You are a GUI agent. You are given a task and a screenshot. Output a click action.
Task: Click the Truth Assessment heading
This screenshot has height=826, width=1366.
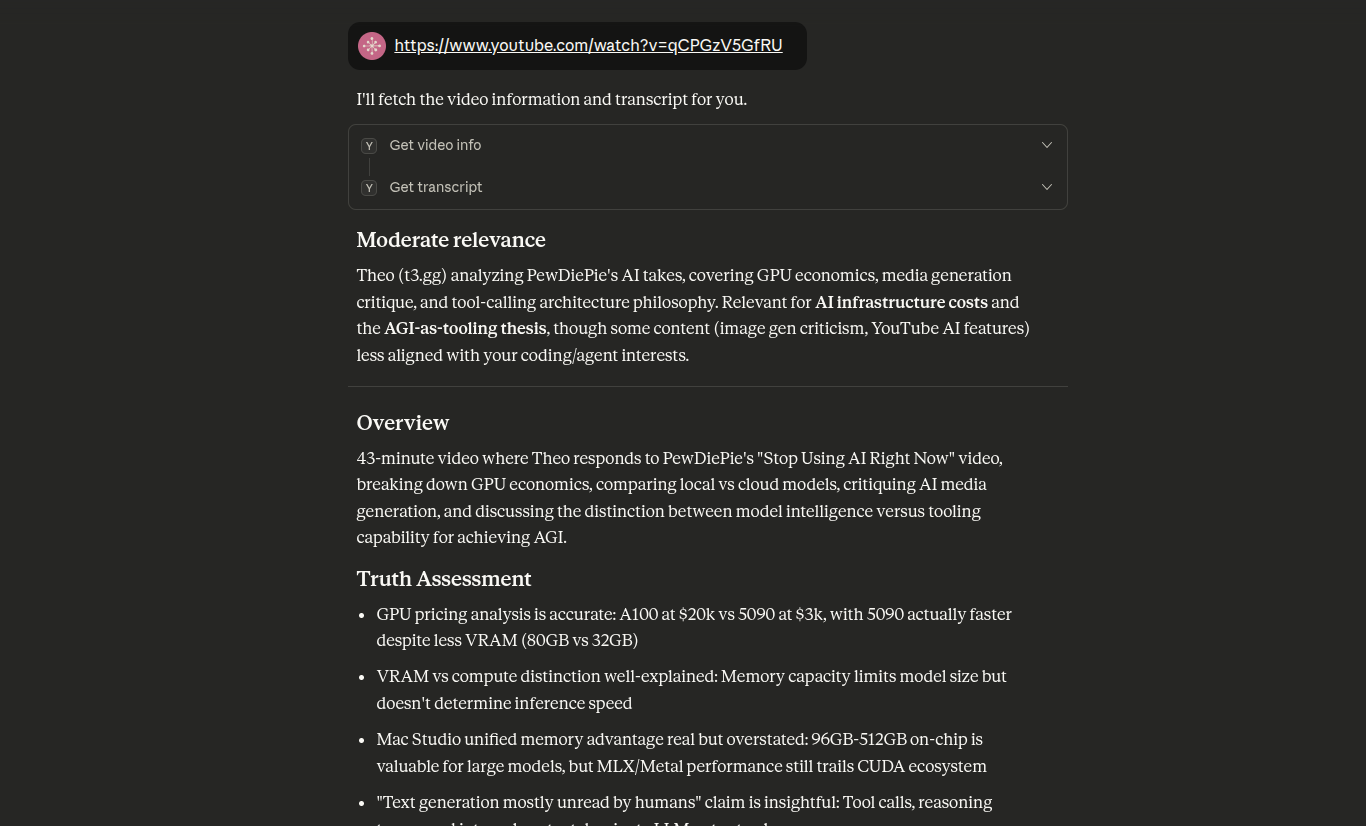coord(444,579)
